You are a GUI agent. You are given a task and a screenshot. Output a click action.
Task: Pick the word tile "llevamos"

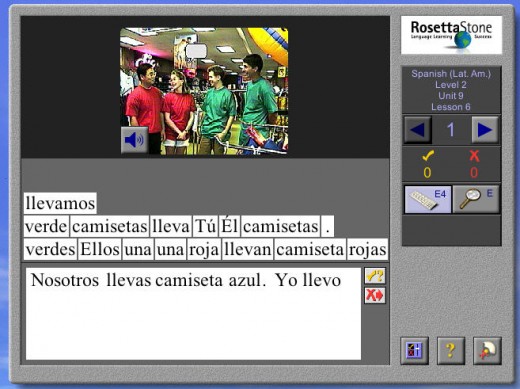tap(60, 203)
